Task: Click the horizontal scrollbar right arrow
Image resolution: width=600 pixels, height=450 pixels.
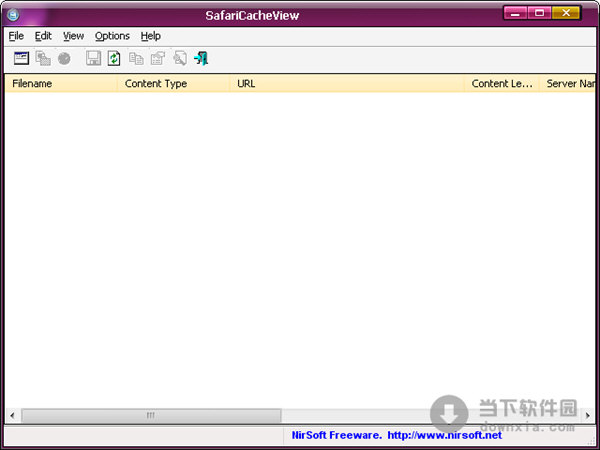Action: (x=587, y=415)
